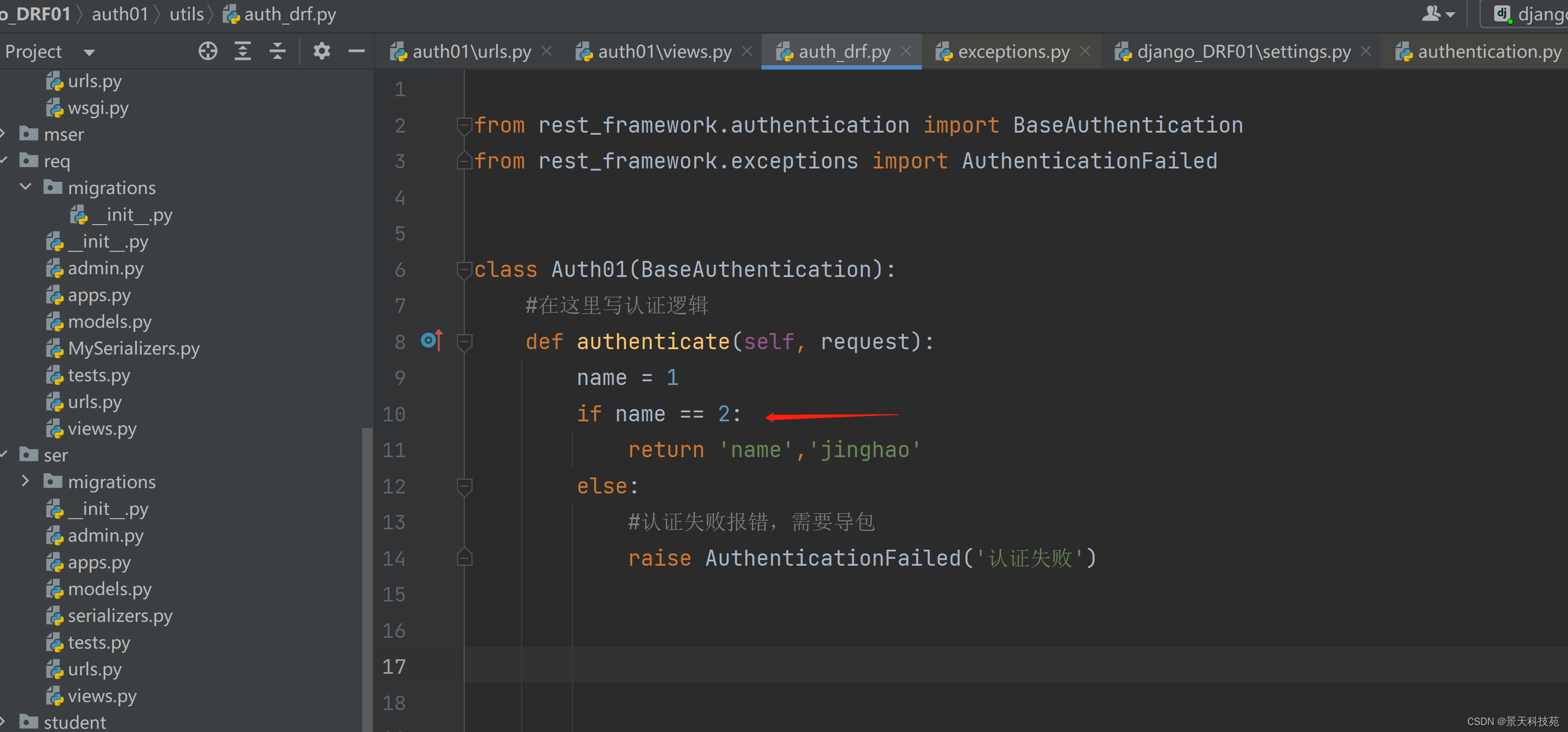Collapse the req migrations folder
The height and width of the screenshot is (732, 1568).
26,187
